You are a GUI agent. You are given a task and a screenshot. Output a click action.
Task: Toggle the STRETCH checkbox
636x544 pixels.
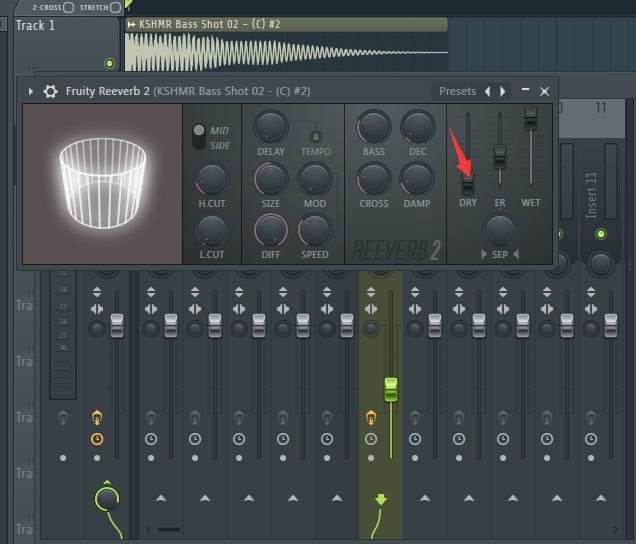point(116,7)
